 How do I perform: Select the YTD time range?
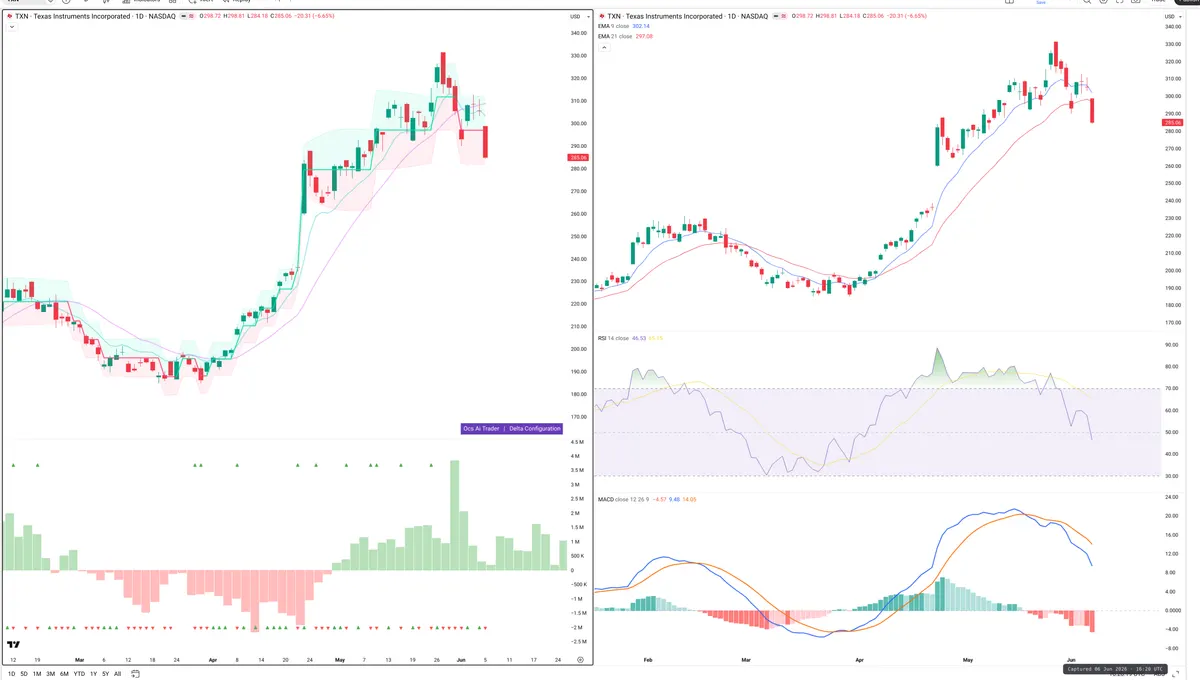coord(79,674)
